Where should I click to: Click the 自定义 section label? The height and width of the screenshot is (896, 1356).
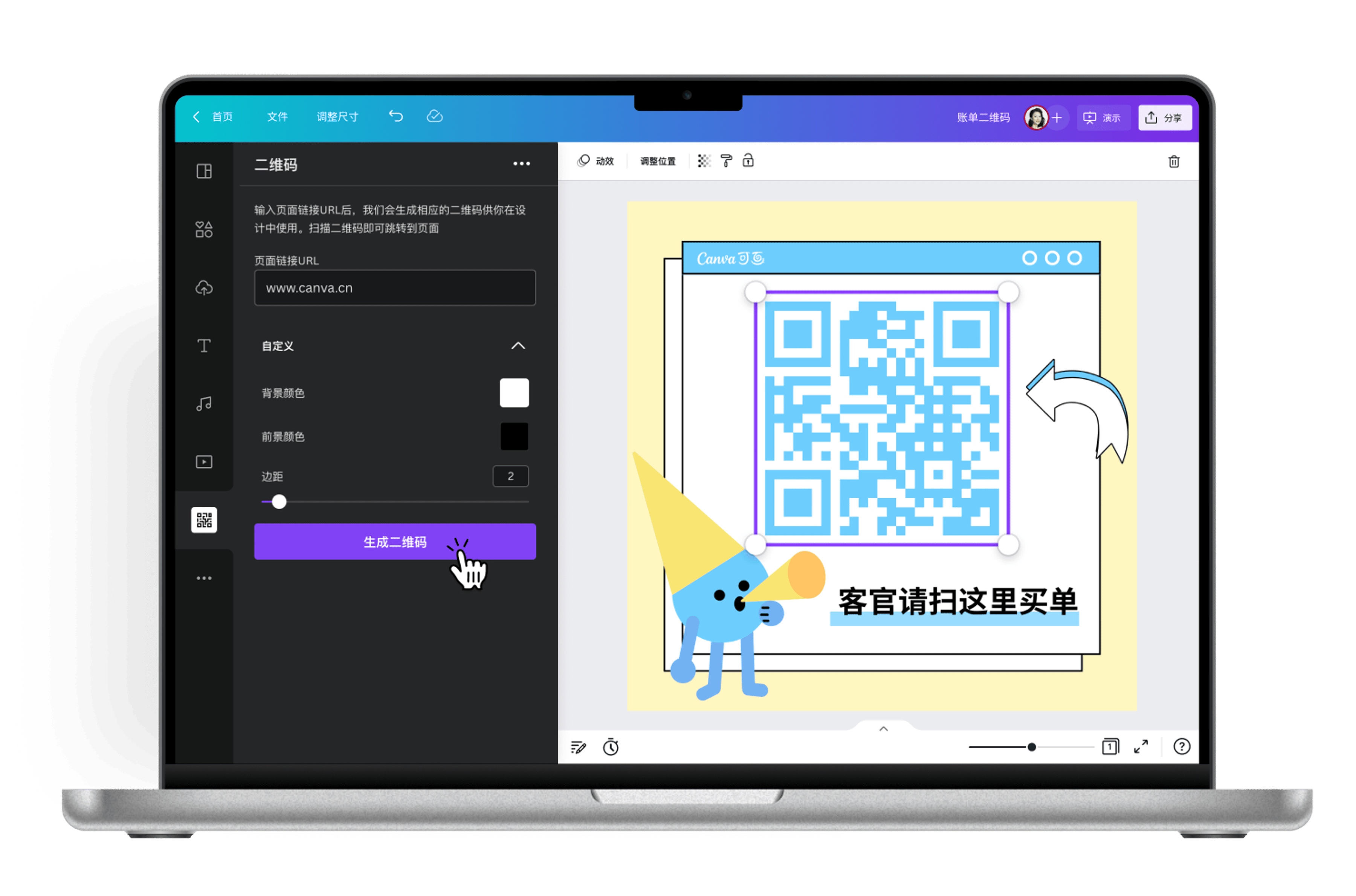click(x=278, y=346)
